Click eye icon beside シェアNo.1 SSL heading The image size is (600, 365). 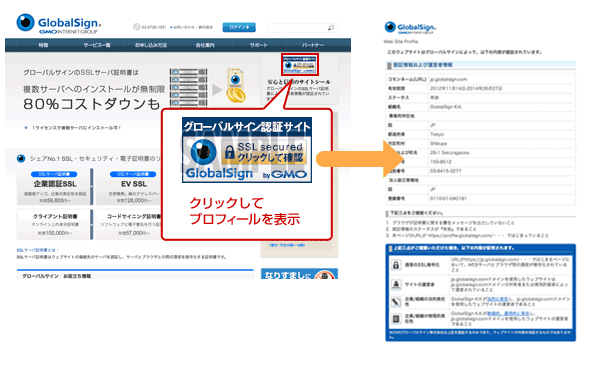[21, 158]
